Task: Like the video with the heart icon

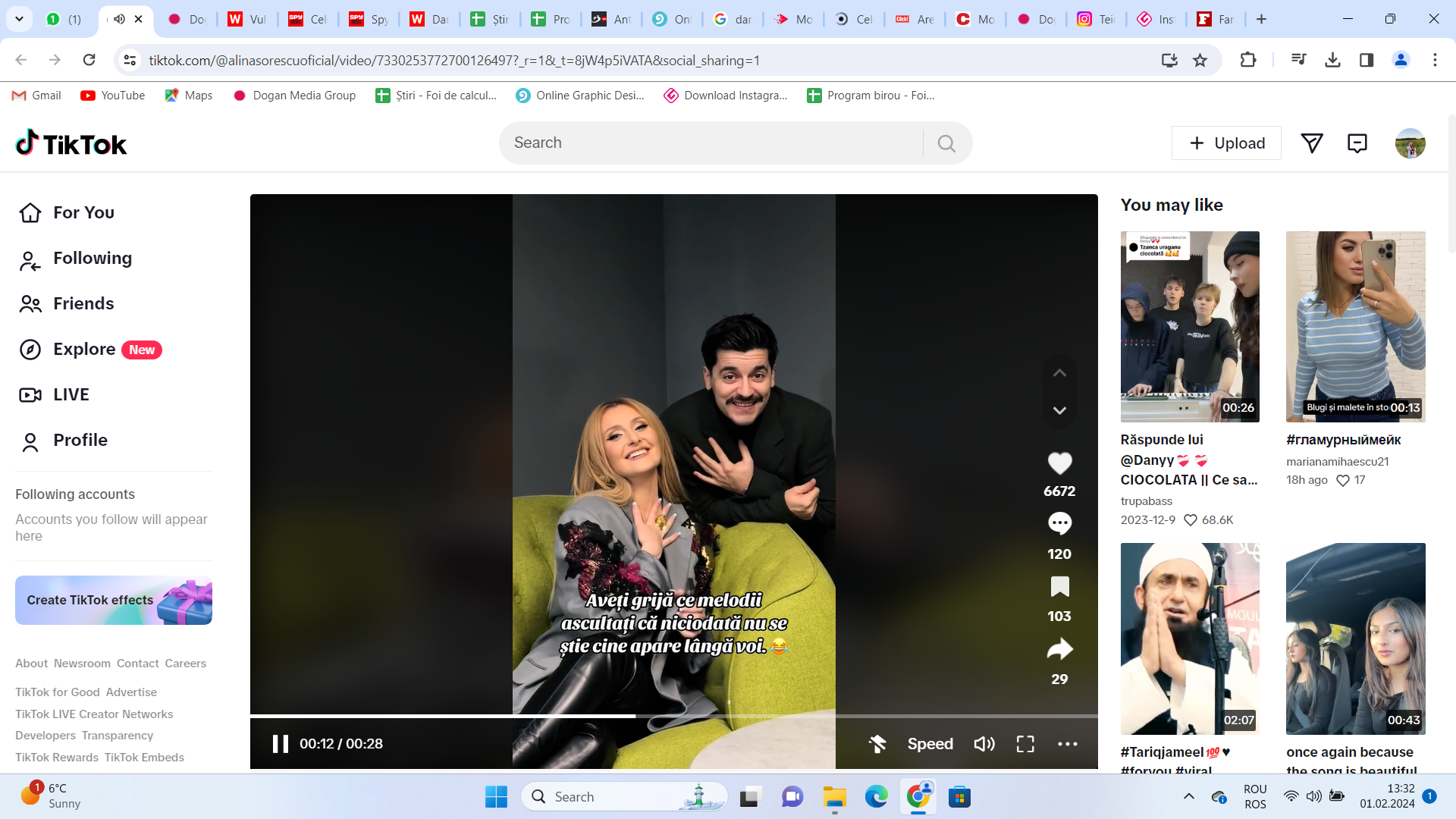Action: [1059, 463]
